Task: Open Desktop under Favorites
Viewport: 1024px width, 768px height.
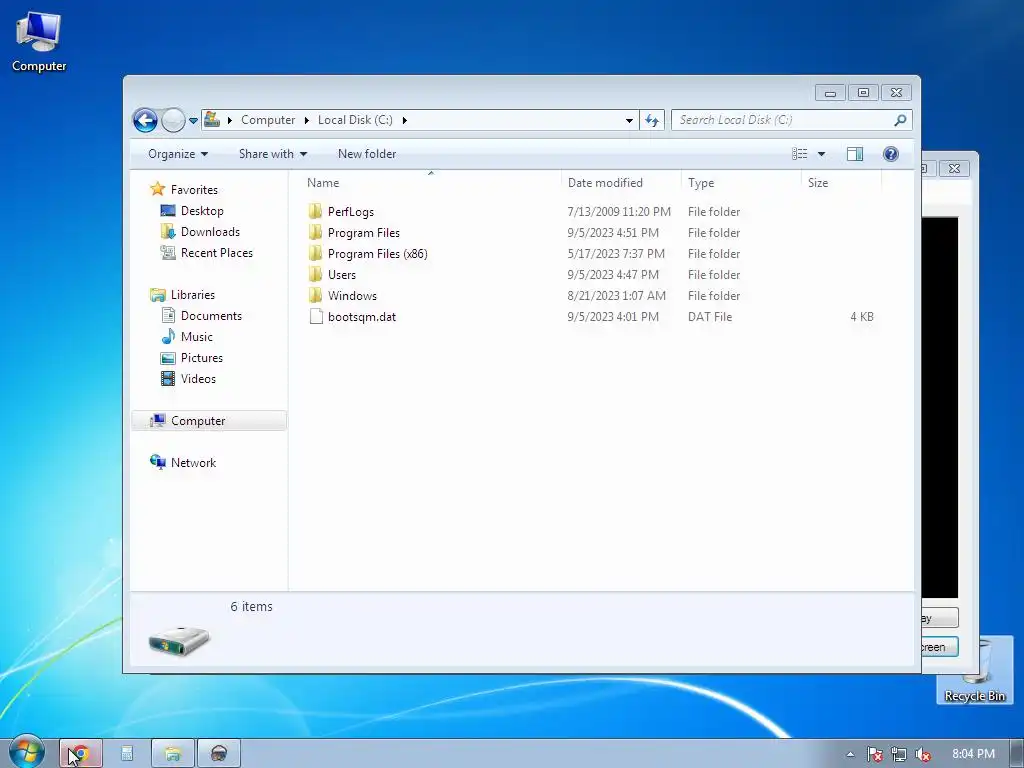Action: click(202, 211)
